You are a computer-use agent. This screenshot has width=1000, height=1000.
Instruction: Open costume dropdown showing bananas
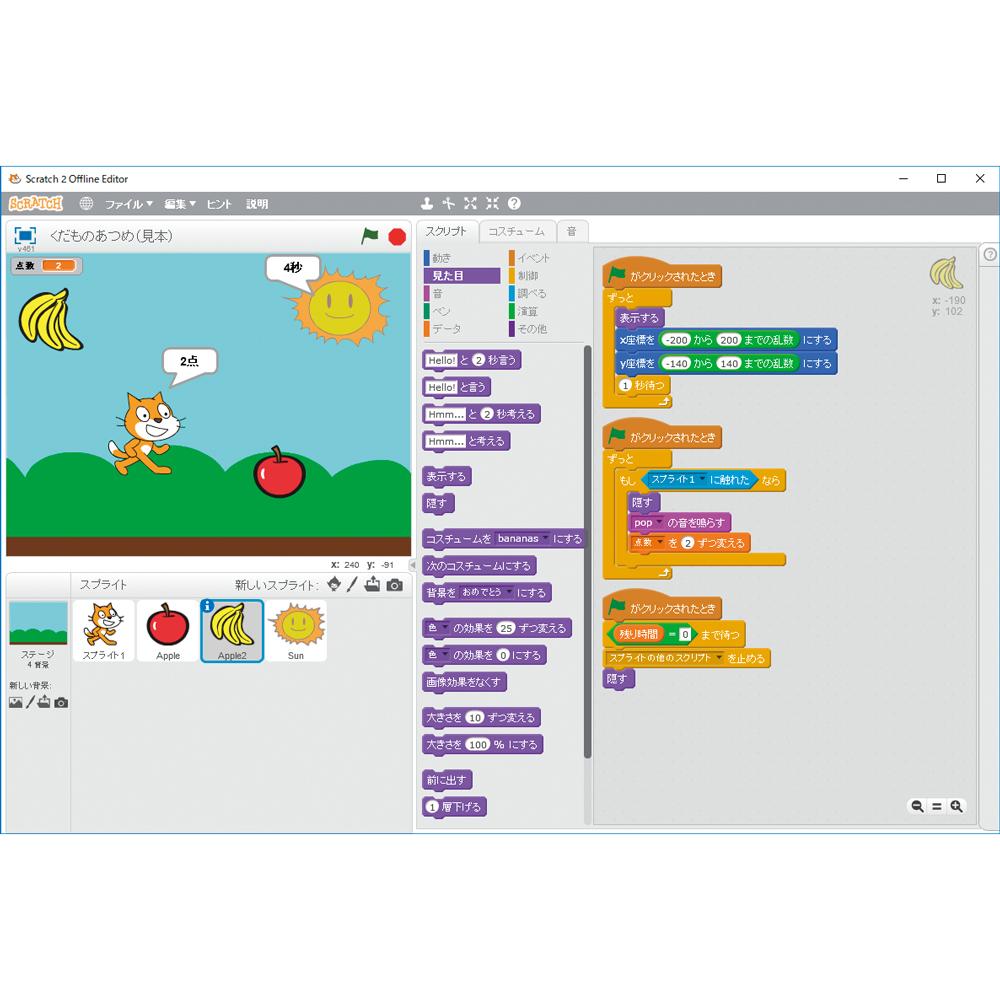522,539
